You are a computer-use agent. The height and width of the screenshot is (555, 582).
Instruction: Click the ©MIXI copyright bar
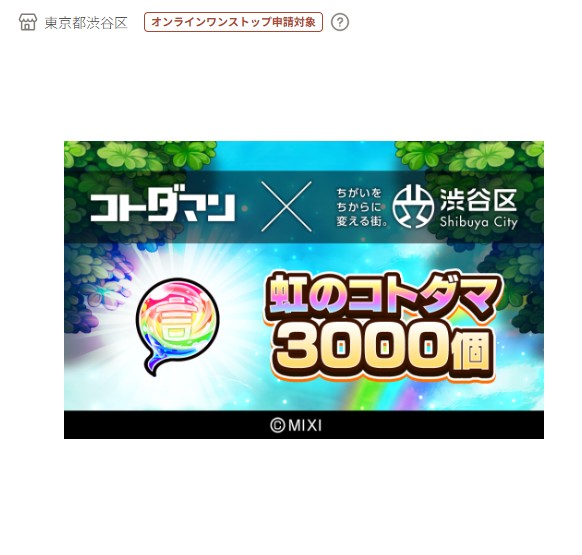[x=304, y=425]
